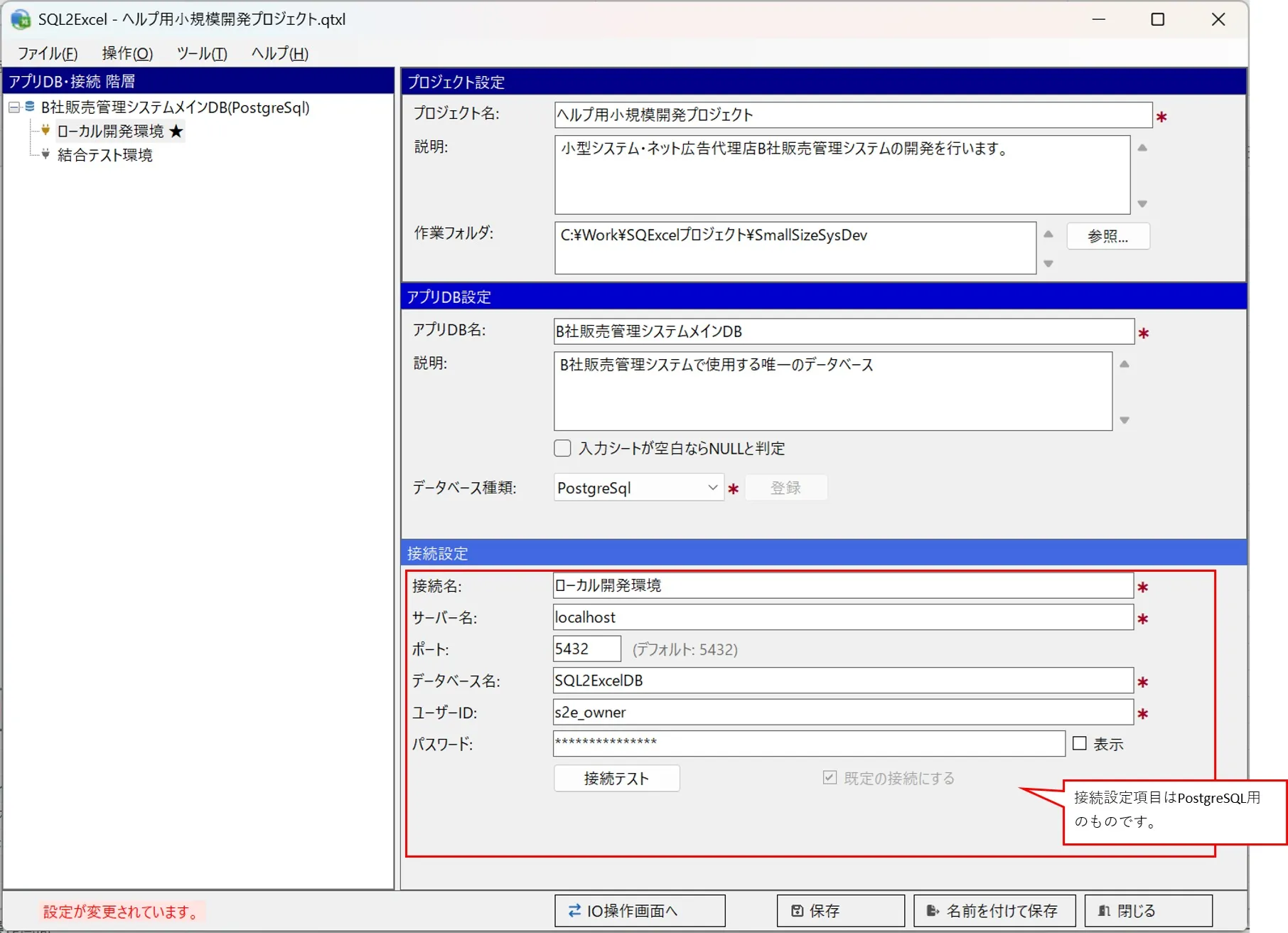
Task: Click up arrow beside 作業フォルダ field
Action: [1048, 234]
